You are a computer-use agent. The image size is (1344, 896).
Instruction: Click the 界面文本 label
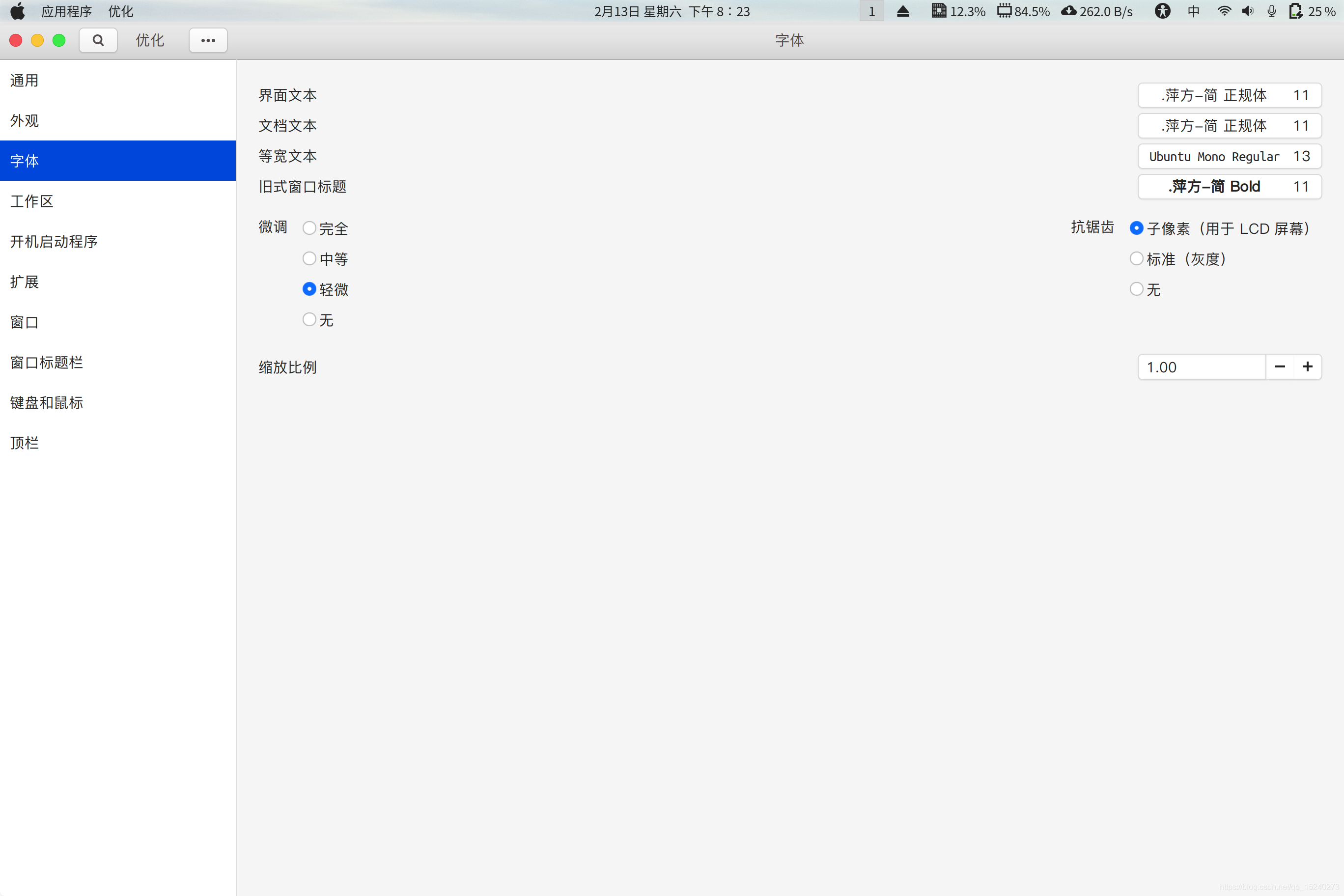(x=287, y=95)
